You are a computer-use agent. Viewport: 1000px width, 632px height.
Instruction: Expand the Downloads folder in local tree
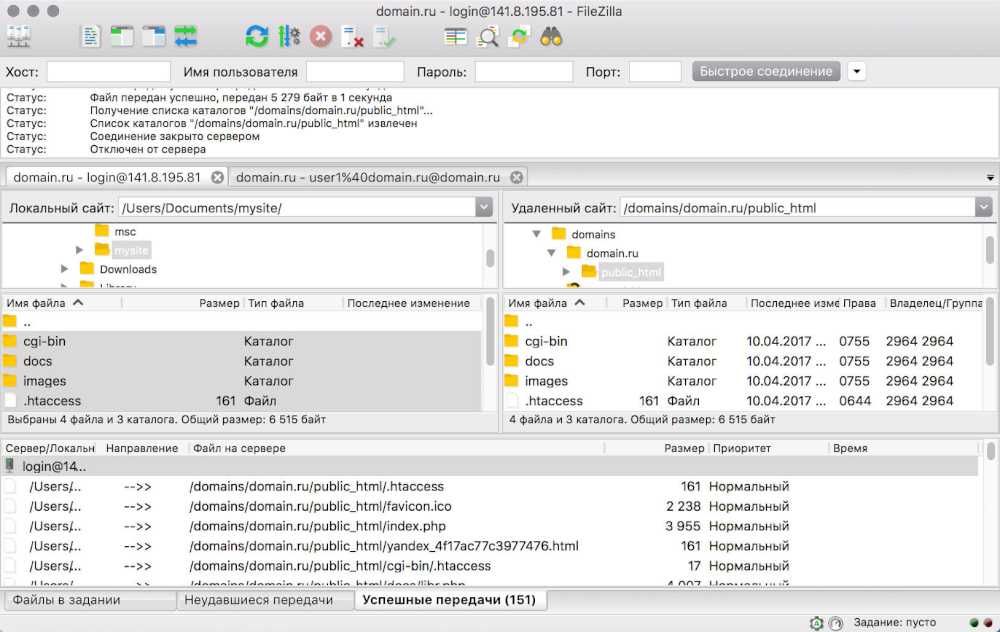tap(65, 269)
